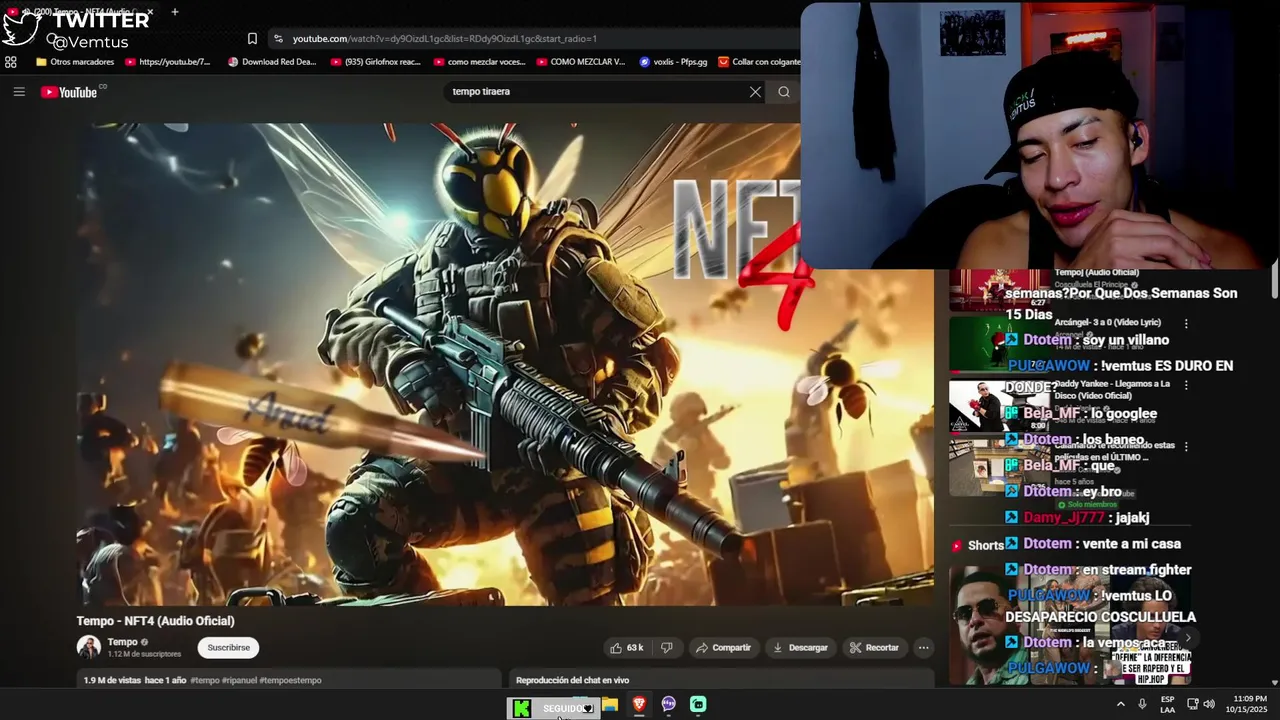Open the Tempo channel avatar
Screen dimensions: 1280x720
89,647
